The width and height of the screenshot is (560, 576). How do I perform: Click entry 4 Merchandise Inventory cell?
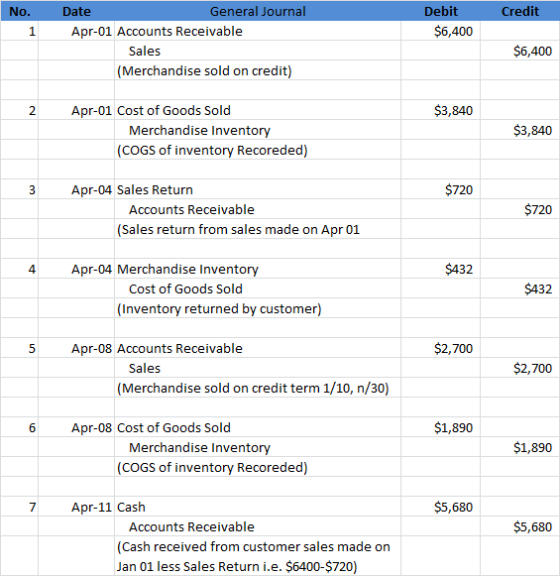coord(258,269)
